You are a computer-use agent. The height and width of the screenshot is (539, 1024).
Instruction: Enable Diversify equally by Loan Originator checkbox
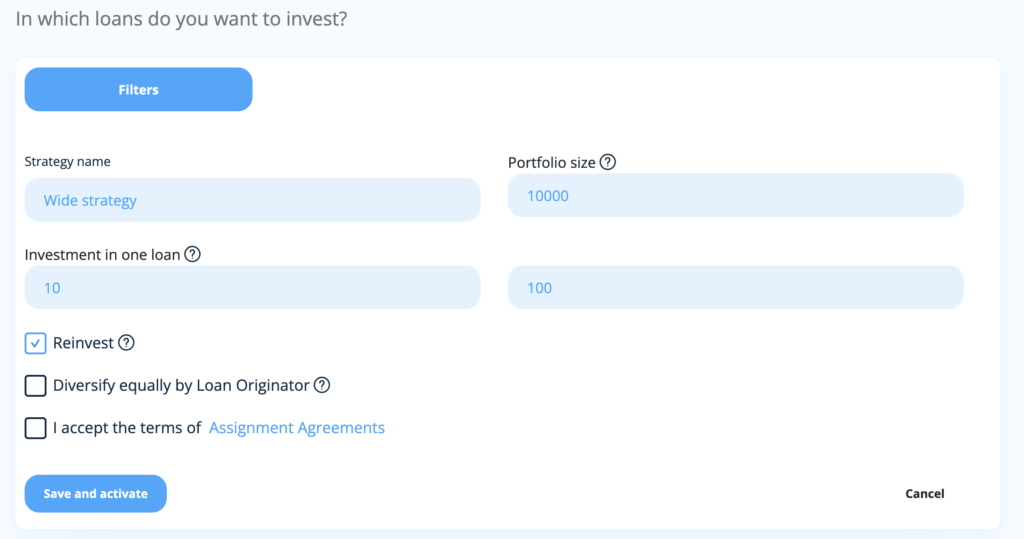[x=35, y=385]
